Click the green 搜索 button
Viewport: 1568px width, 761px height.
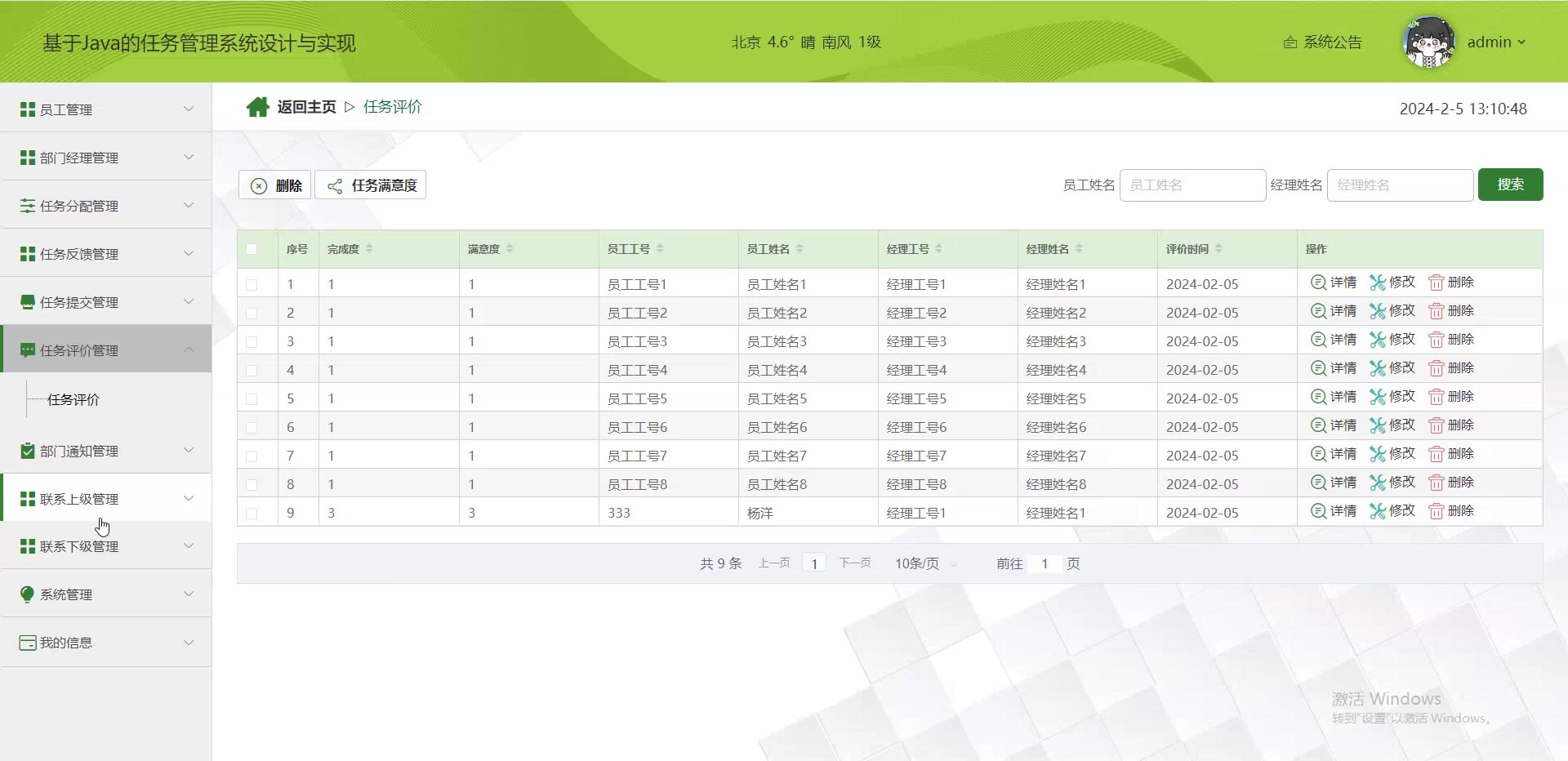pos(1510,185)
